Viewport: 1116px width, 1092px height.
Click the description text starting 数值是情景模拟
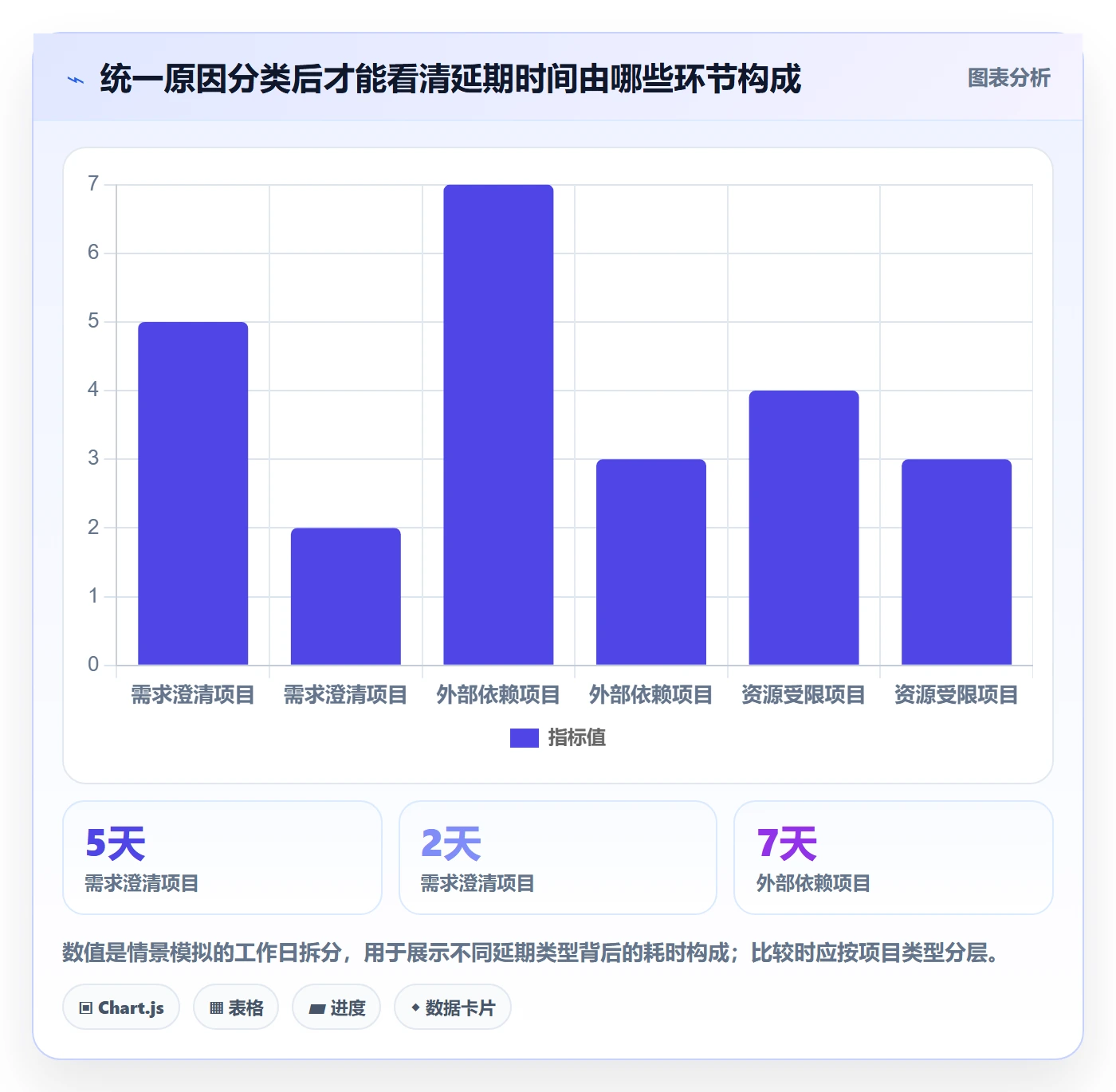coord(531,953)
